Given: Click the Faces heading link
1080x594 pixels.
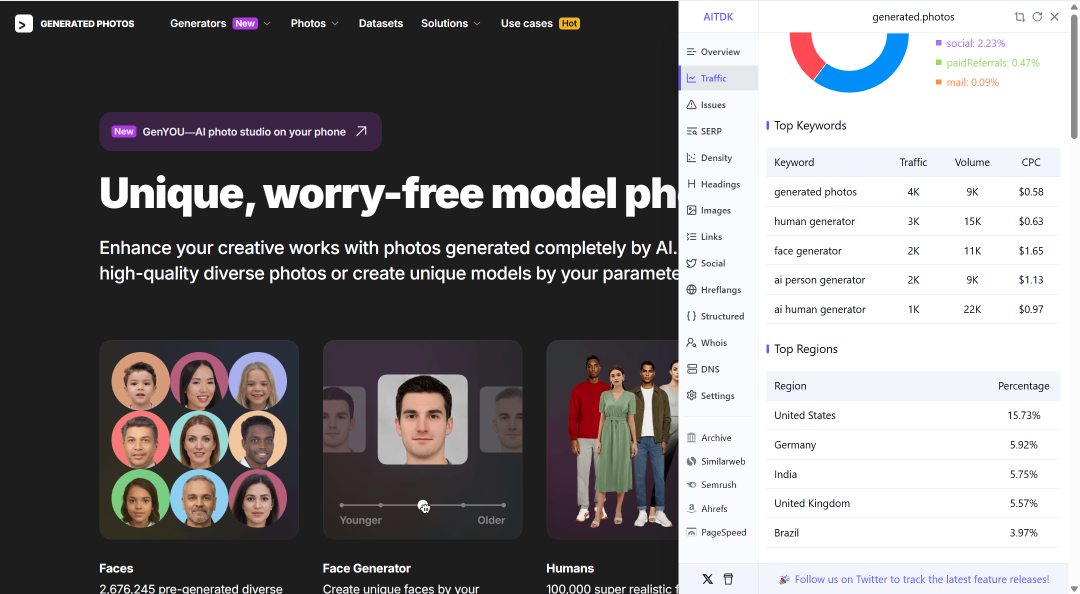Looking at the screenshot, I should point(116,569).
